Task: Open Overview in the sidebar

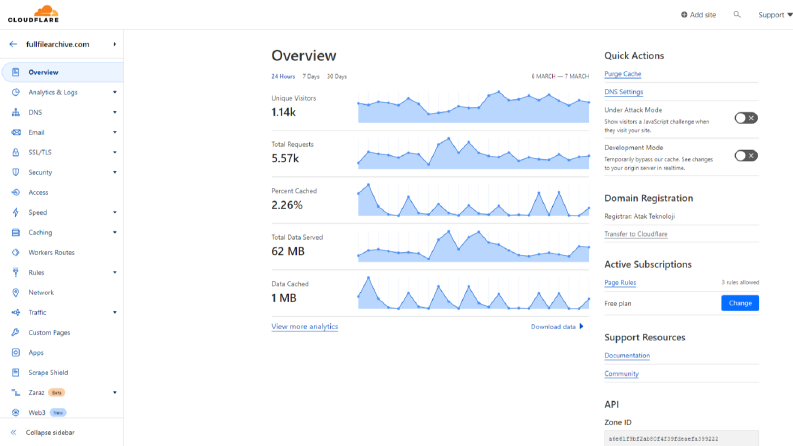Action: pyautogui.click(x=62, y=72)
